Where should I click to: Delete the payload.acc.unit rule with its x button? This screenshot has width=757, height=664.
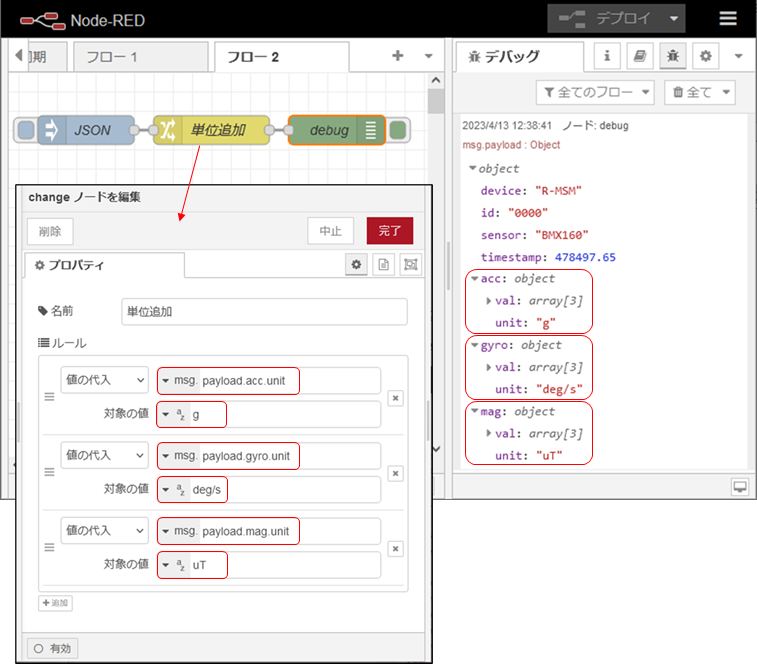click(x=395, y=398)
